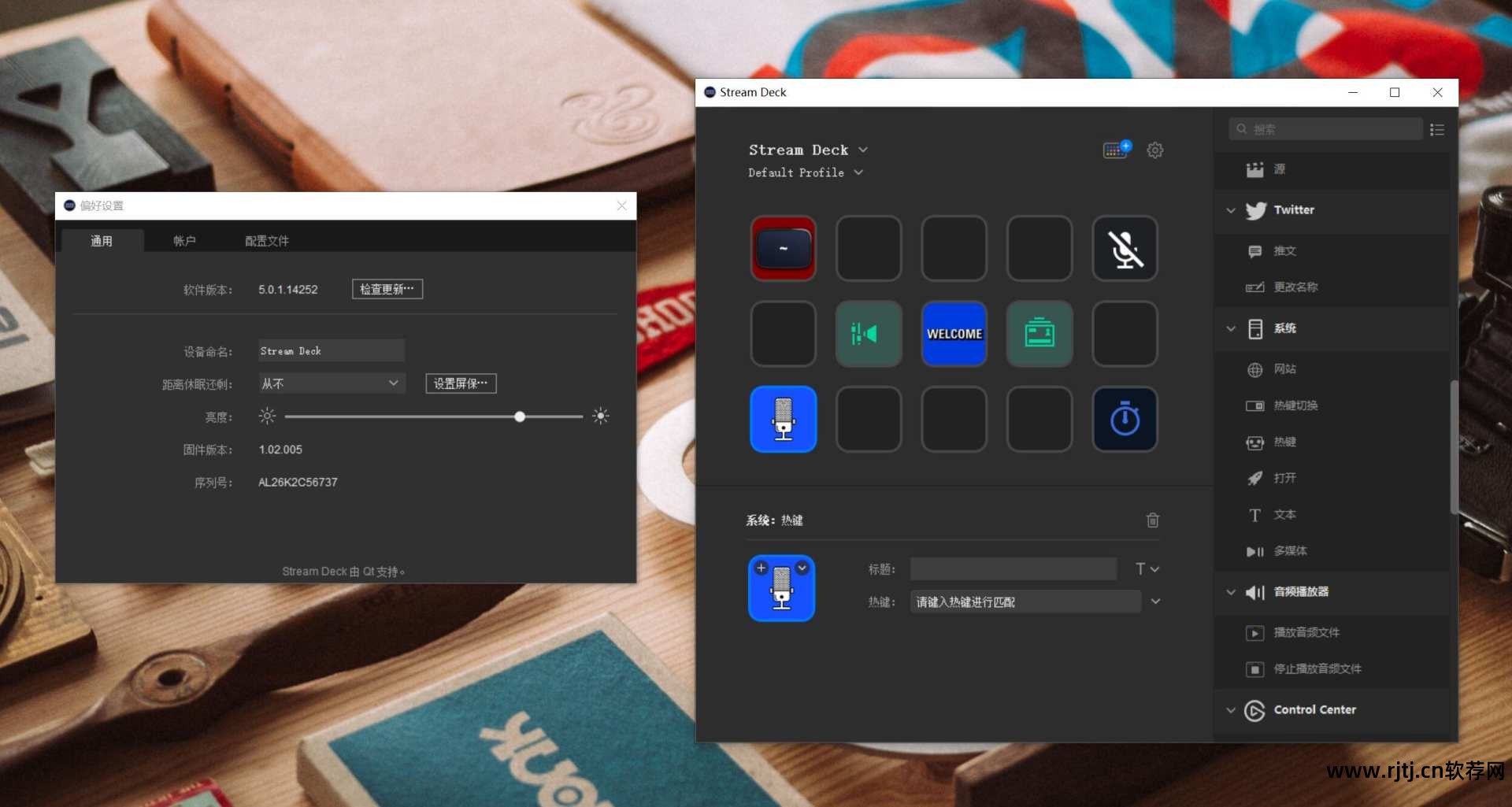This screenshot has width=1512, height=807.
Task: Select the 网站 action in 系统
Action: click(1332, 369)
